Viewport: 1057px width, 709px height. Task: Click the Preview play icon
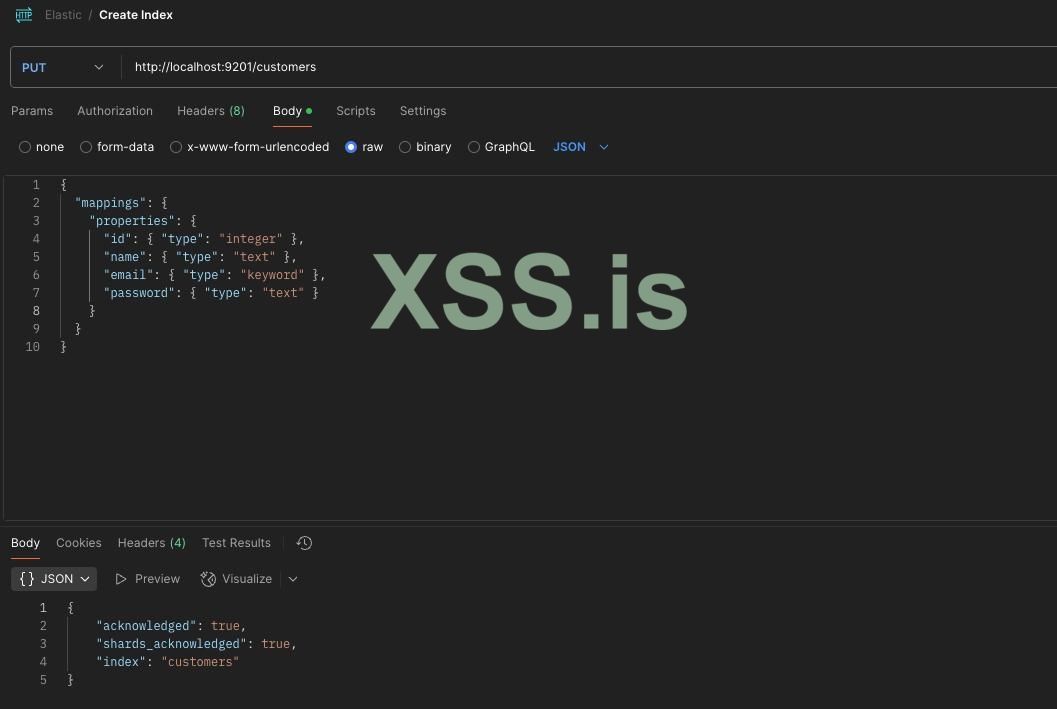pyautogui.click(x=121, y=579)
